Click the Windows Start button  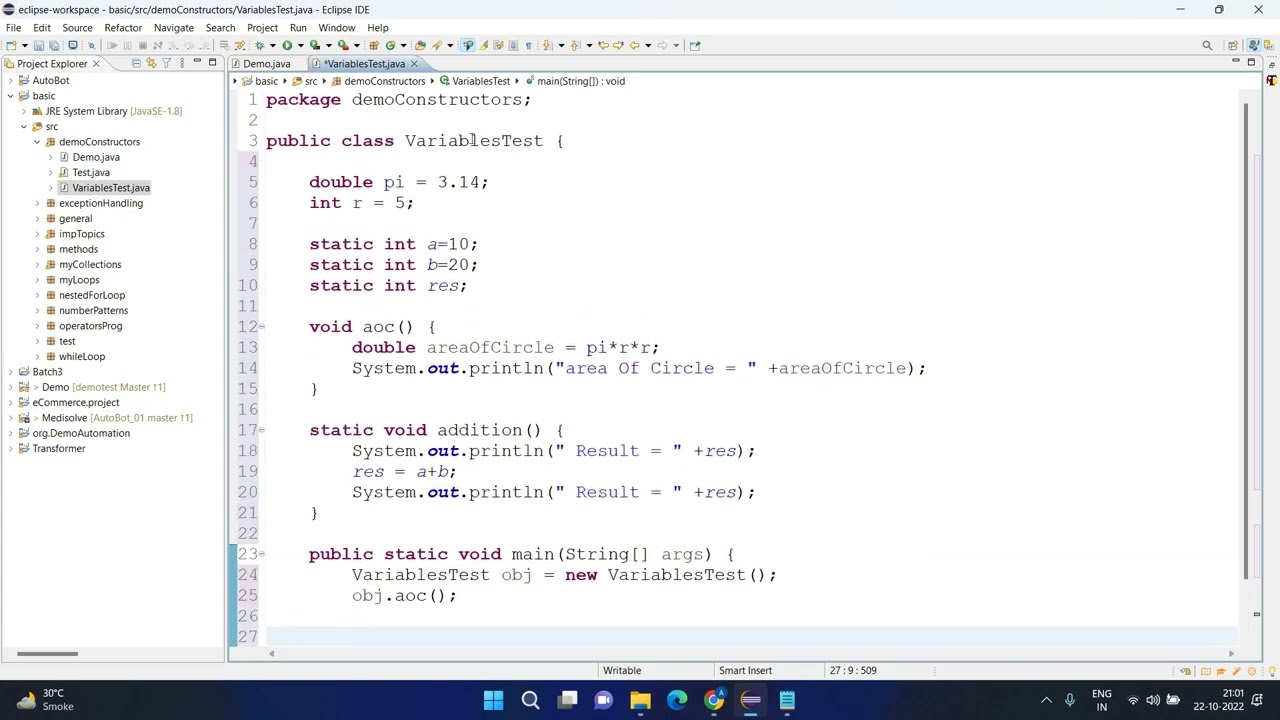click(494, 700)
